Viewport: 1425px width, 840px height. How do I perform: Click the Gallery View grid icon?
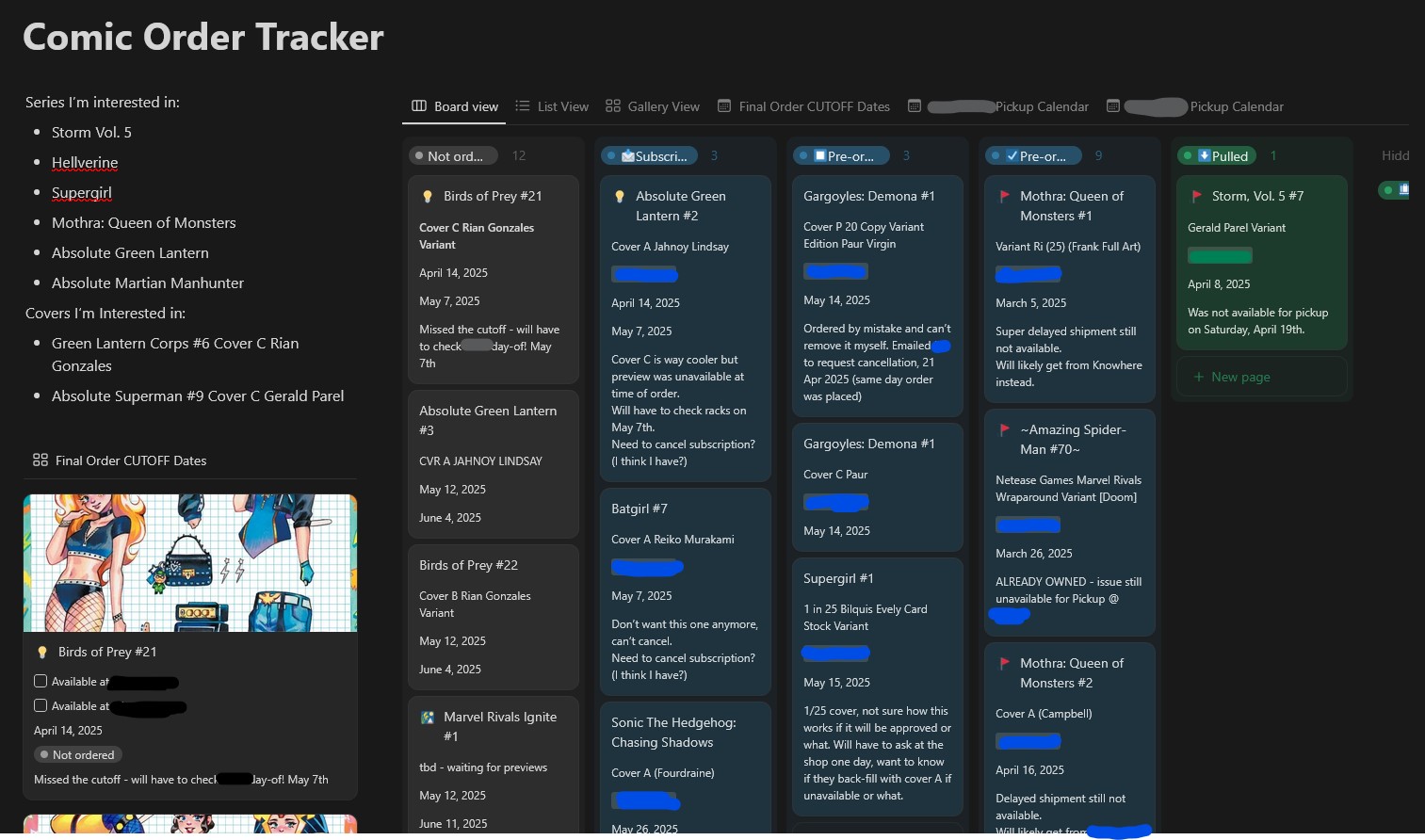tap(613, 106)
